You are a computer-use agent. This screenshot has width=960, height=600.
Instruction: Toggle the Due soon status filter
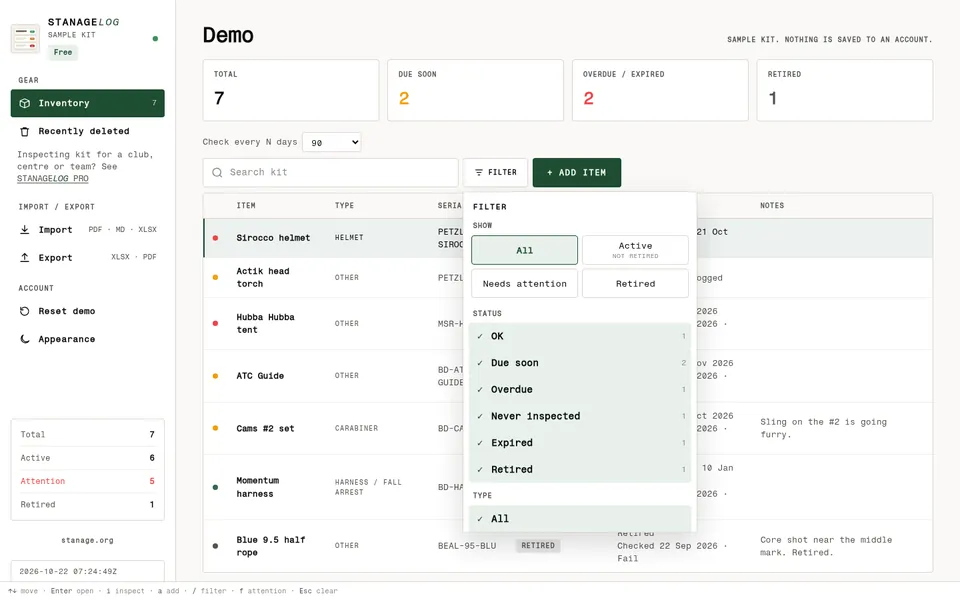(580, 363)
